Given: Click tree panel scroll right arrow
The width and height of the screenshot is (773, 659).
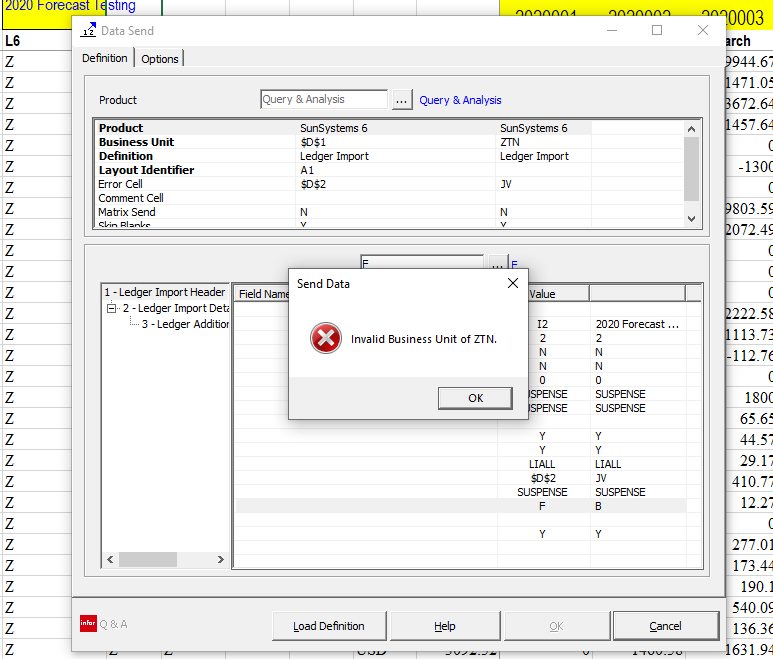Looking at the screenshot, I should click(x=221, y=559).
